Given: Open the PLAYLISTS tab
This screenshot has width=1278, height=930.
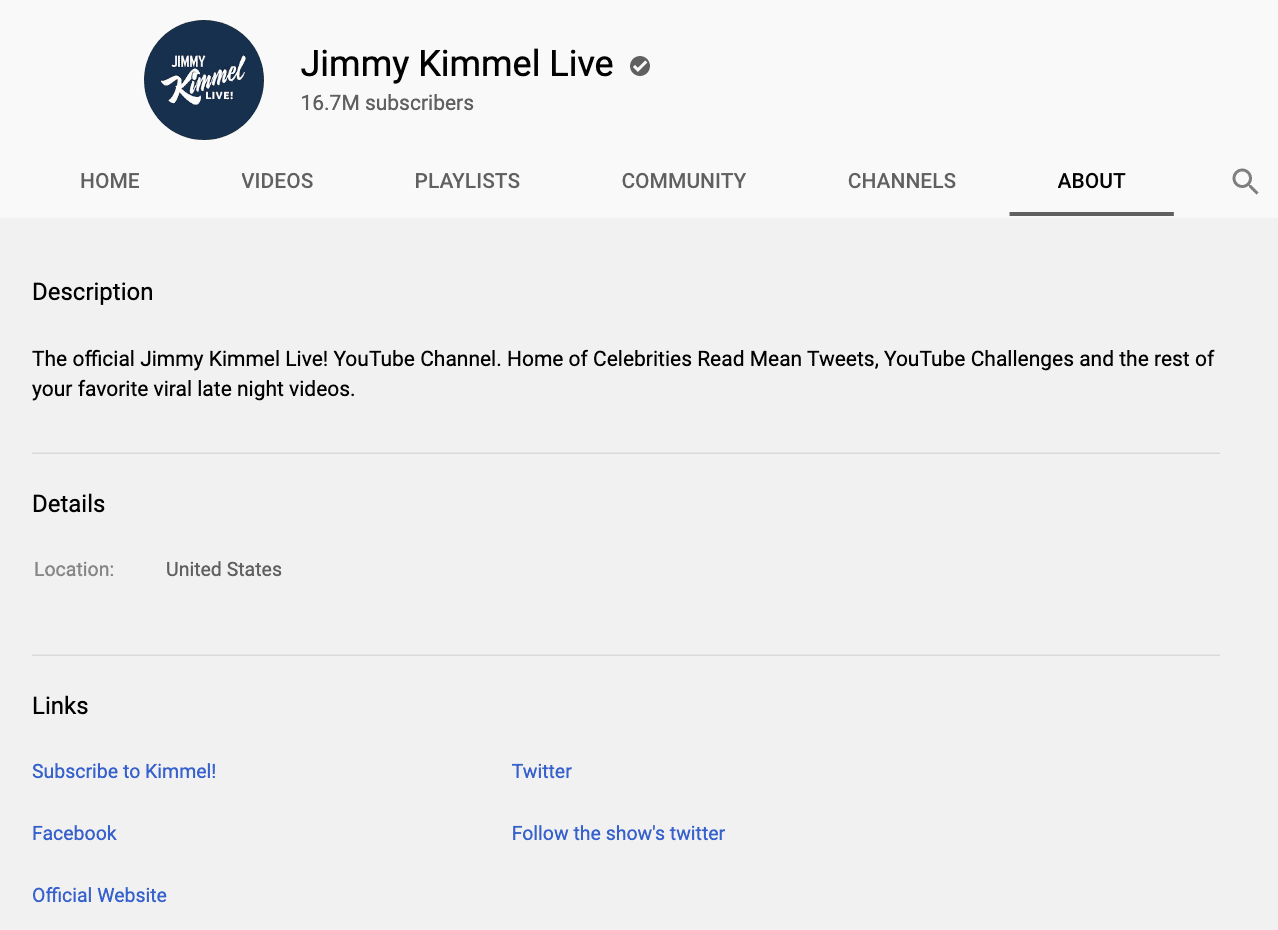Looking at the screenshot, I should pos(467,181).
